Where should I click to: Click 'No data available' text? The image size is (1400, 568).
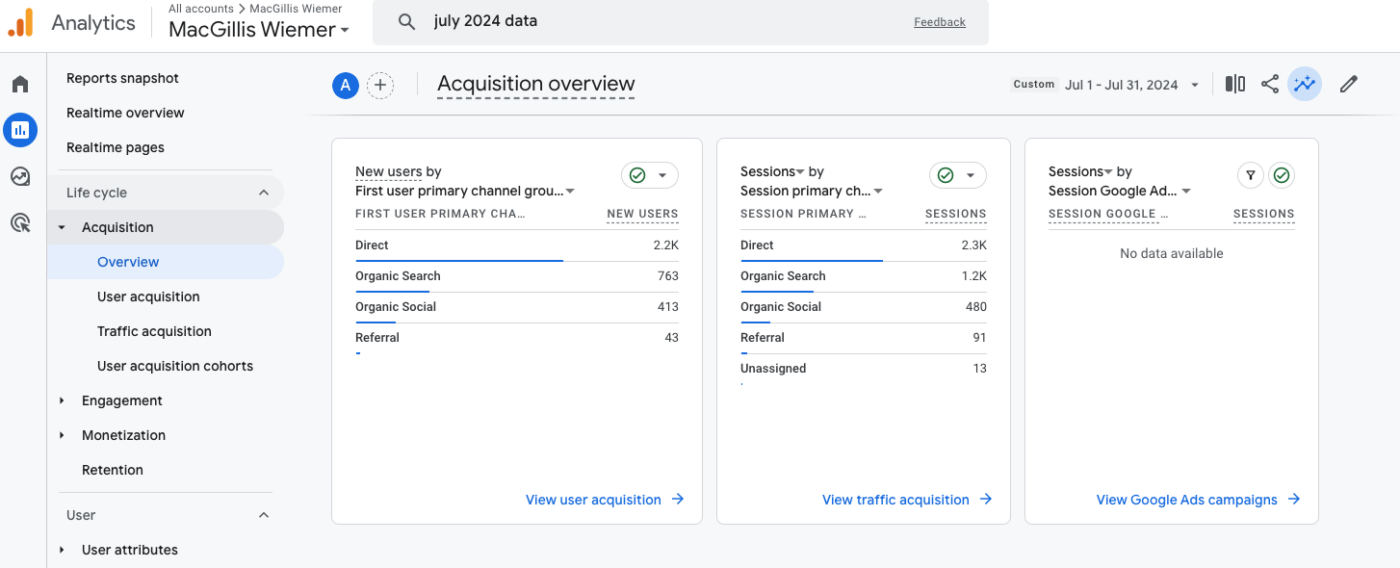(1171, 254)
